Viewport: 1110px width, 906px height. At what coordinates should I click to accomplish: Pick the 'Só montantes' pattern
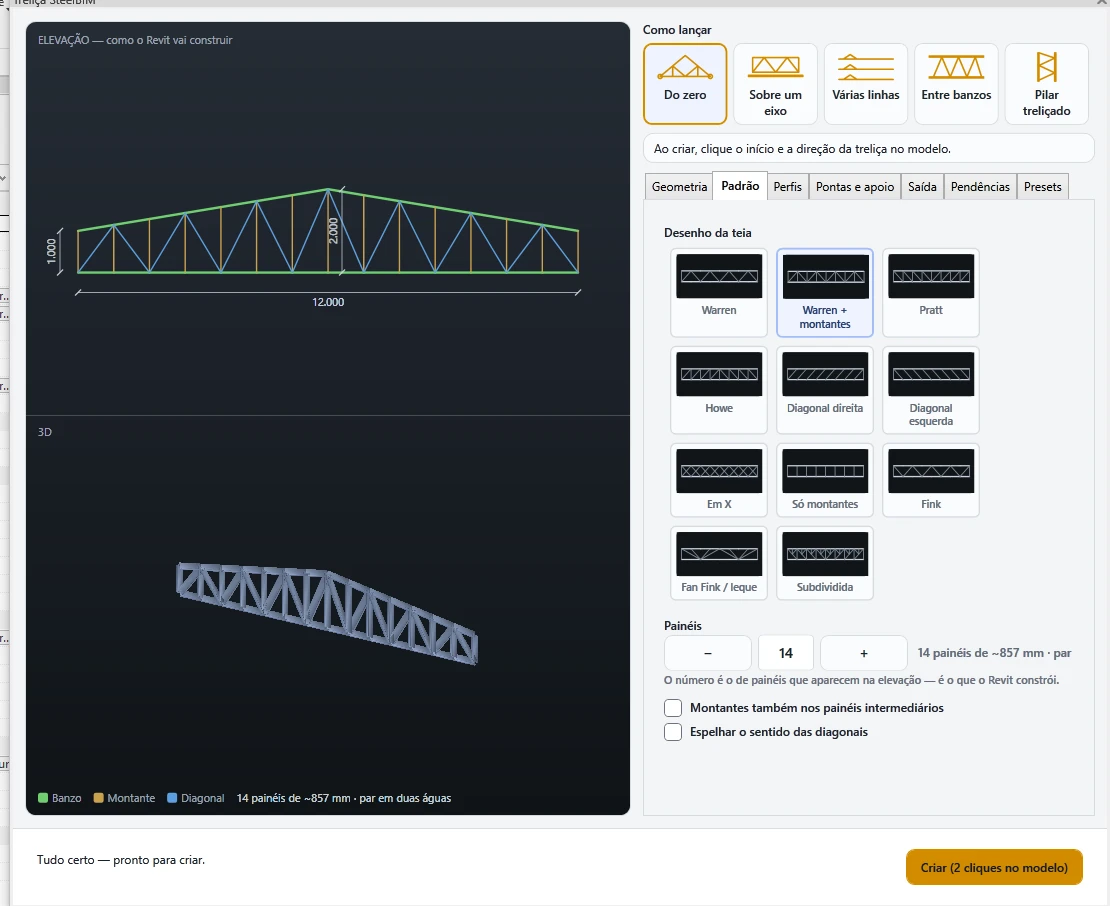(x=825, y=480)
